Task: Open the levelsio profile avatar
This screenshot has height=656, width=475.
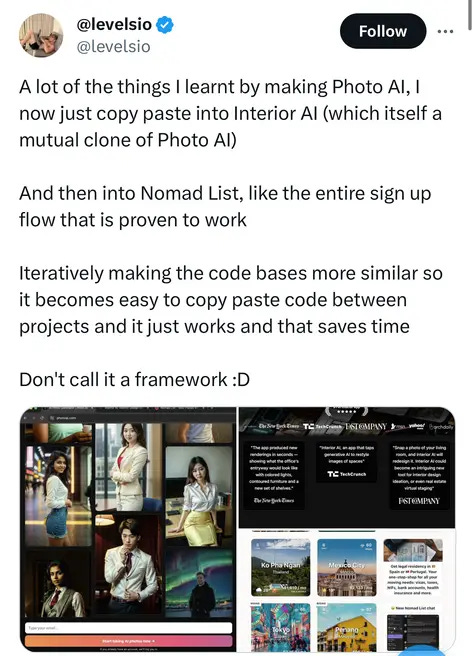Action: 41,35
